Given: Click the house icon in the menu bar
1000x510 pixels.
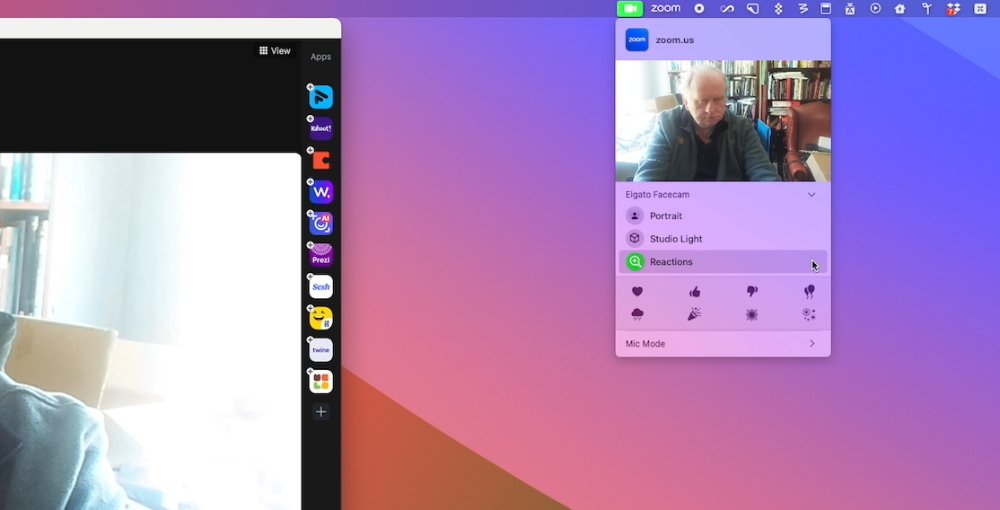Looking at the screenshot, I should pos(900,8).
